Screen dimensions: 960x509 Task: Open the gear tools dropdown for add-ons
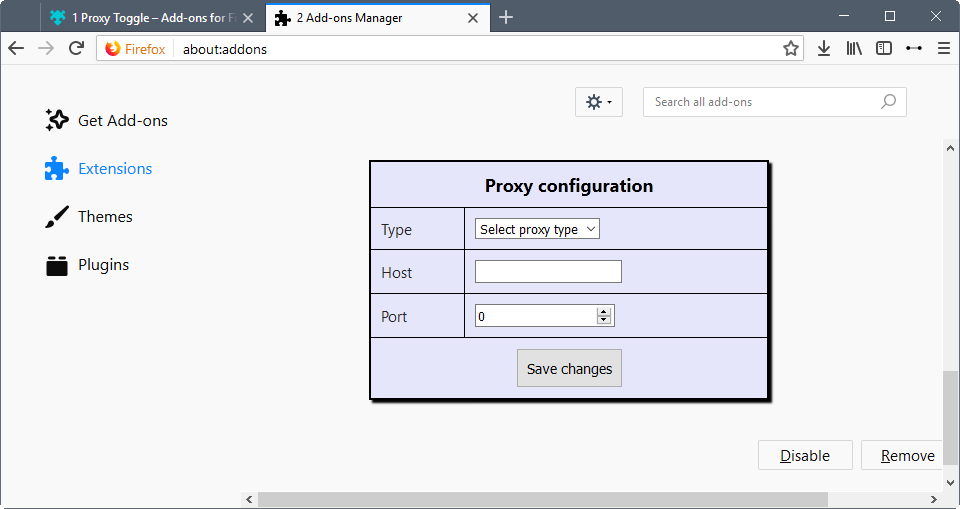tap(599, 102)
